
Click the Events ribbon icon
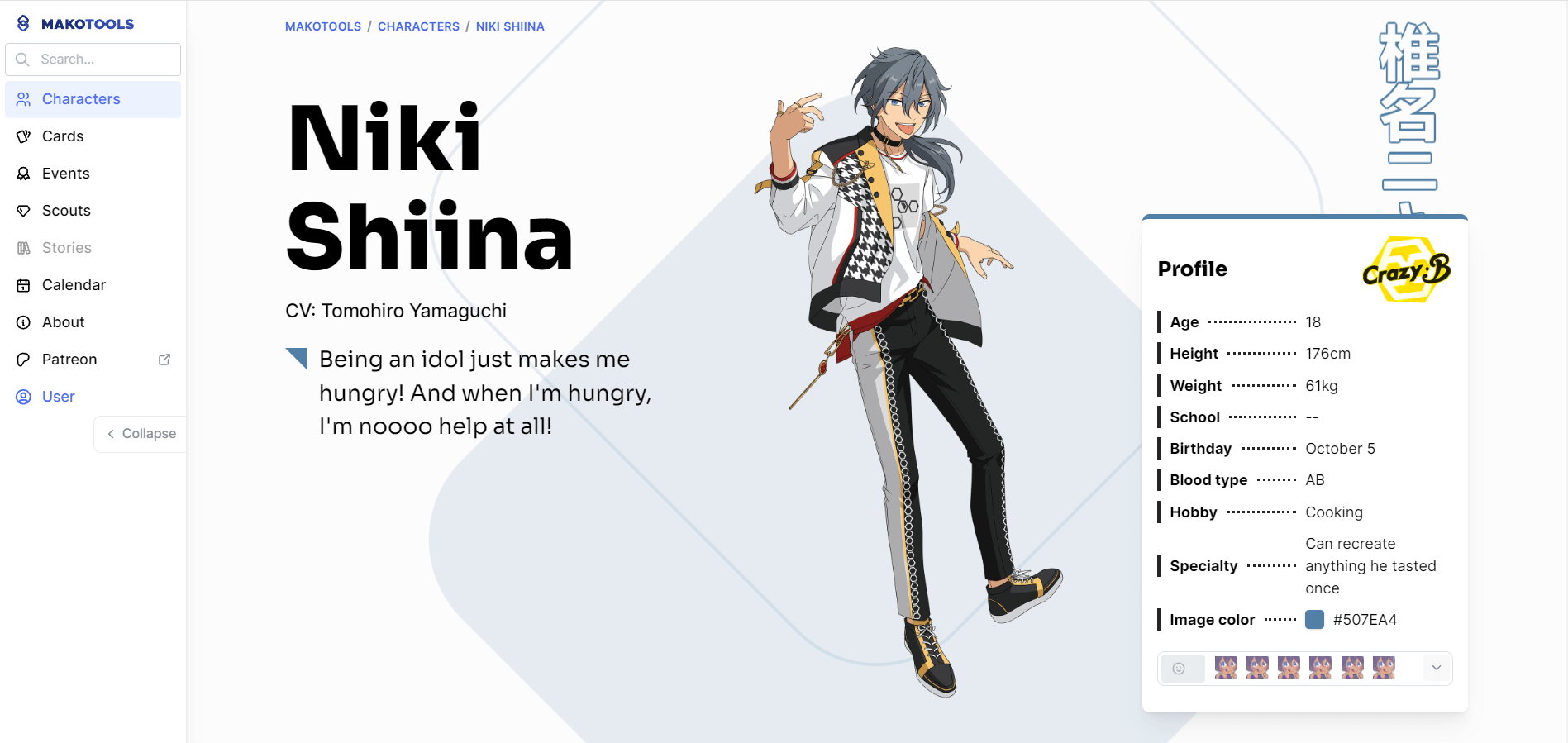point(23,174)
